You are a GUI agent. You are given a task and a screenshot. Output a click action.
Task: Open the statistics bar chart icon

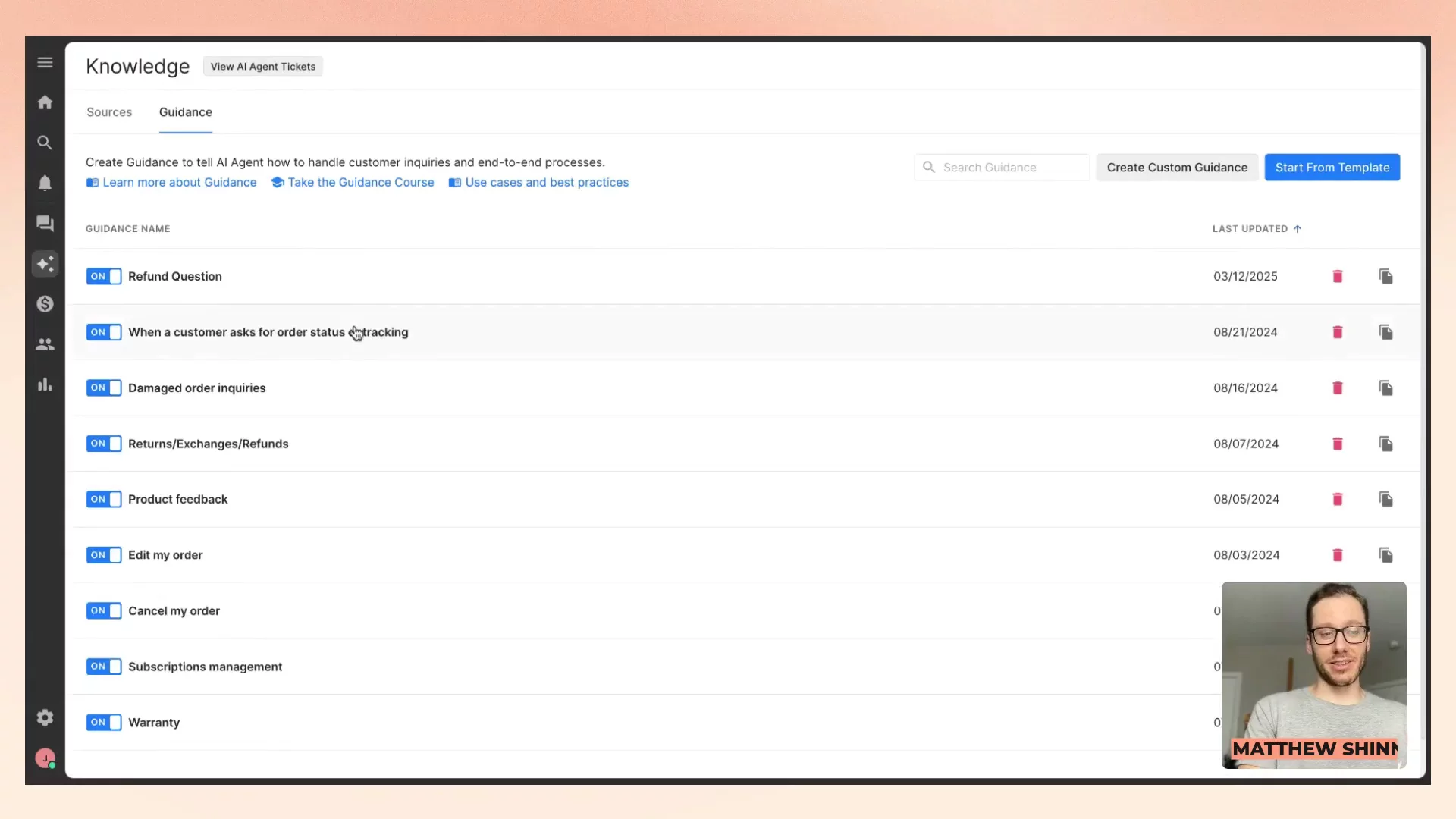pos(45,385)
